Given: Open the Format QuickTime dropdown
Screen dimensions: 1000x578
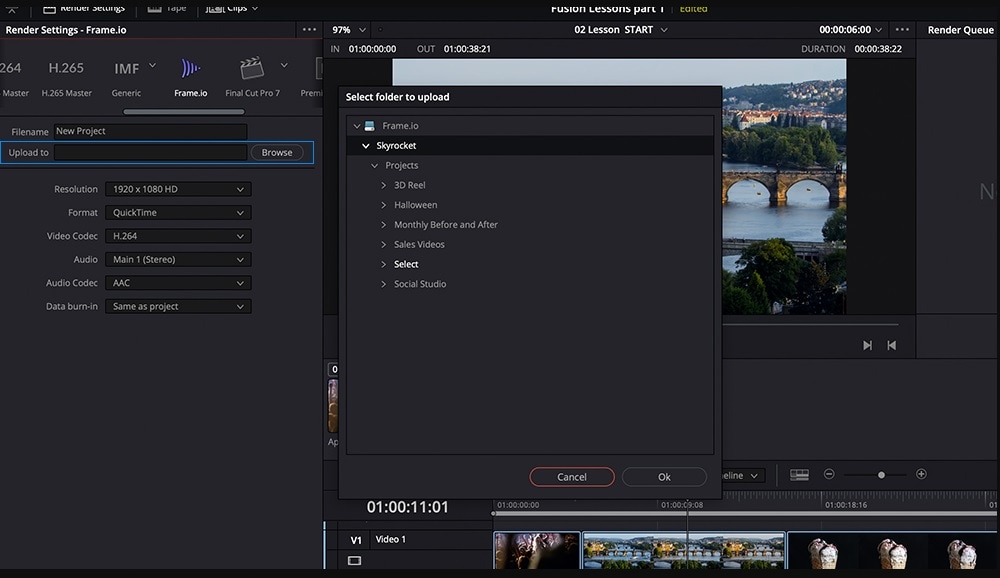Looking at the screenshot, I should pos(178,212).
